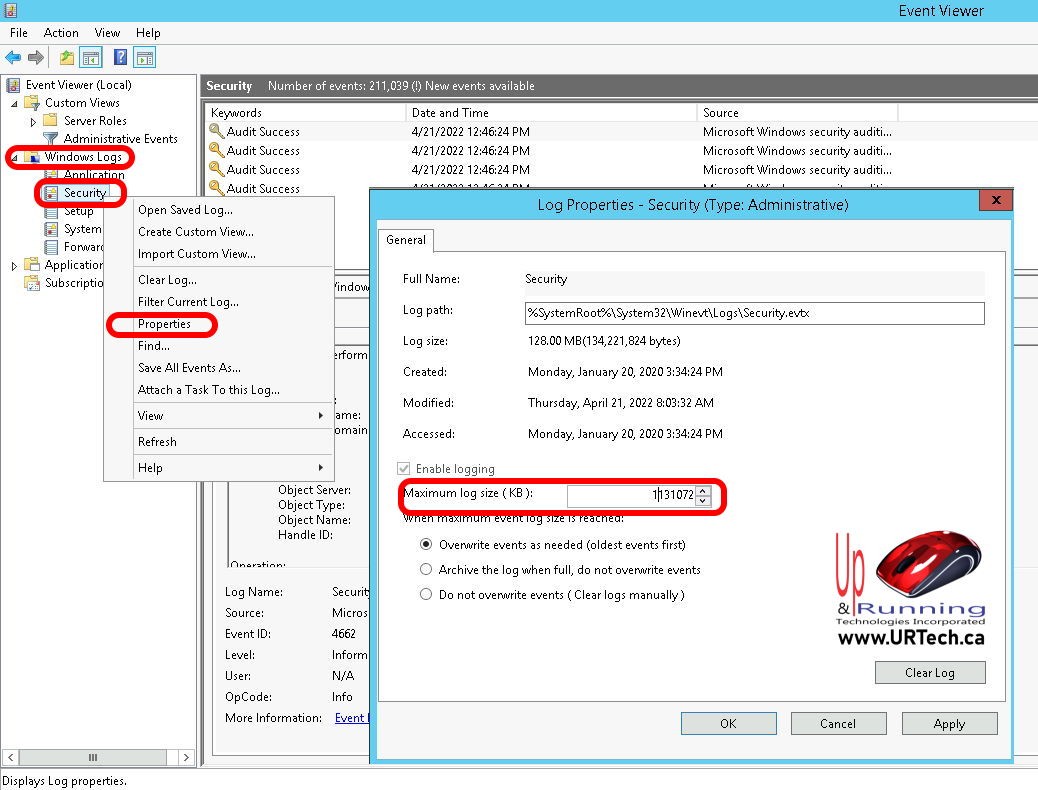Image resolution: width=1038 pixels, height=790 pixels.
Task: Select the System log icon in tree
Action: coord(51,229)
